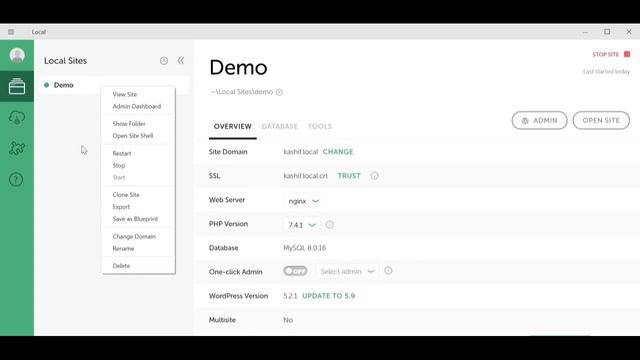
Task: Click the PHP Version info icon
Action: 329,224
